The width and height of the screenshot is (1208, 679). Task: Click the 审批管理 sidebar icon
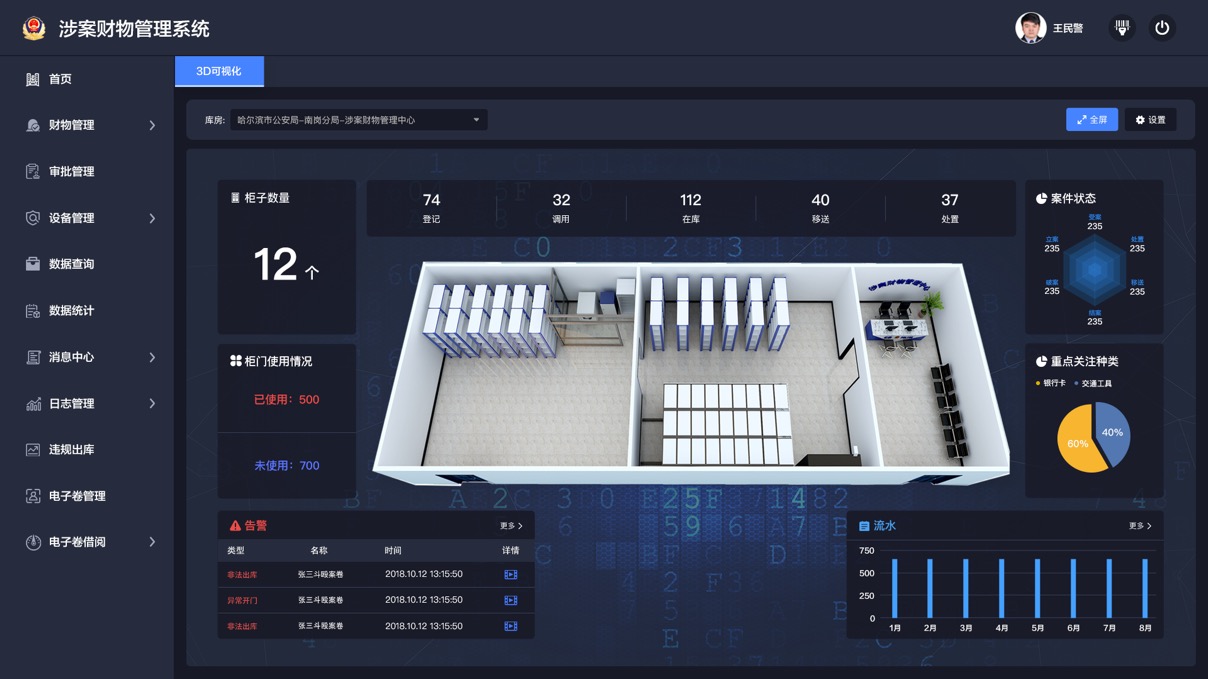coord(33,172)
